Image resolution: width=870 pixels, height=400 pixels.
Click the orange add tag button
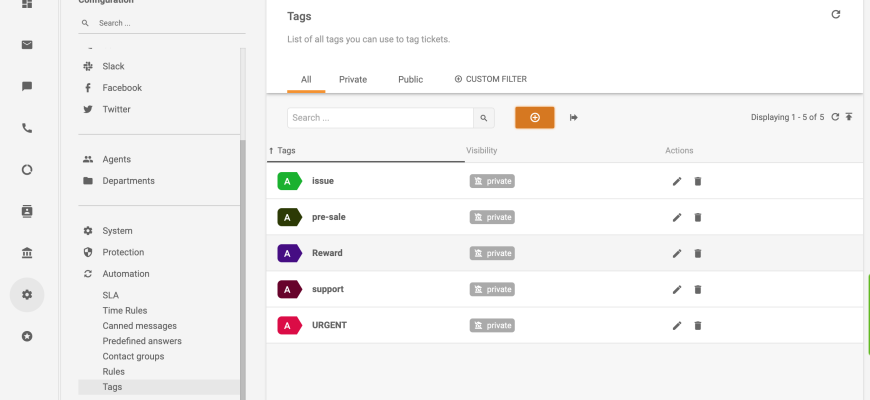(534, 118)
